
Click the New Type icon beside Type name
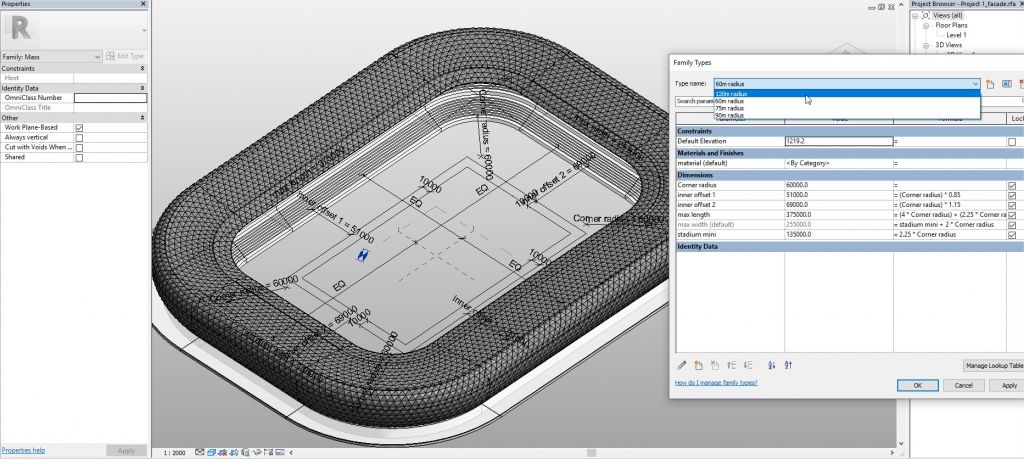(990, 84)
